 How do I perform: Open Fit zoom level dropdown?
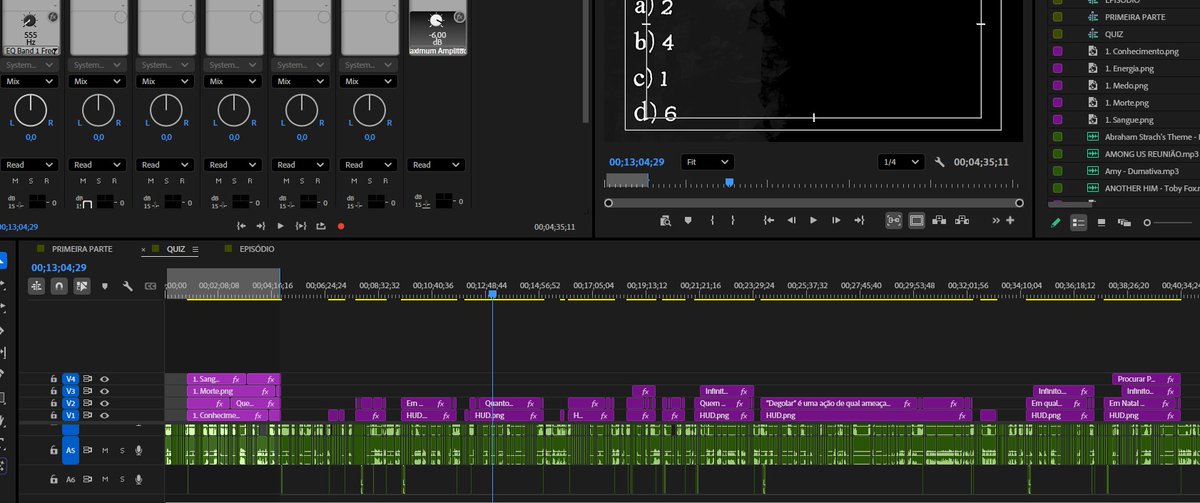coord(707,162)
